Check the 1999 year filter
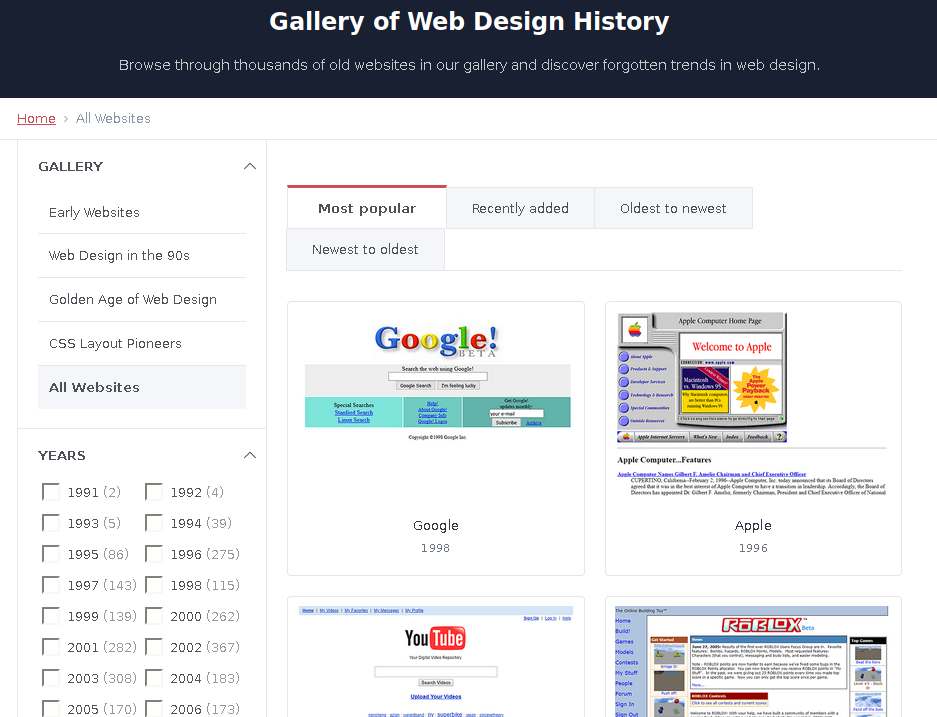 pyautogui.click(x=51, y=616)
